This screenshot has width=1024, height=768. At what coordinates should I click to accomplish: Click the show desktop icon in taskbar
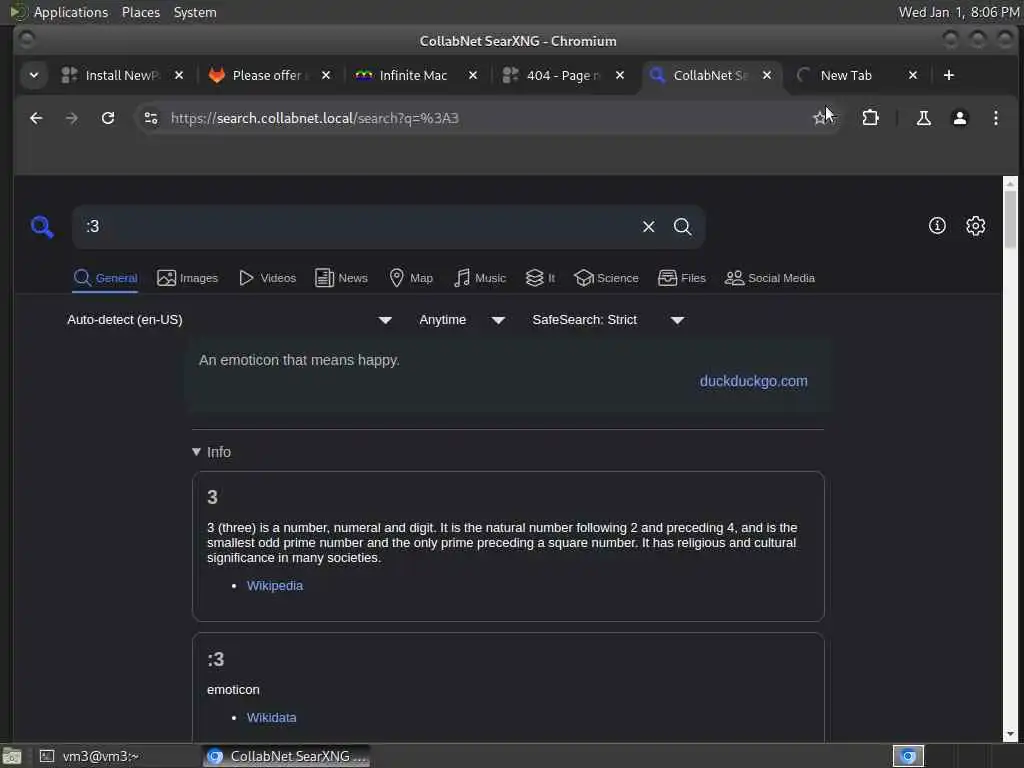pos(12,756)
